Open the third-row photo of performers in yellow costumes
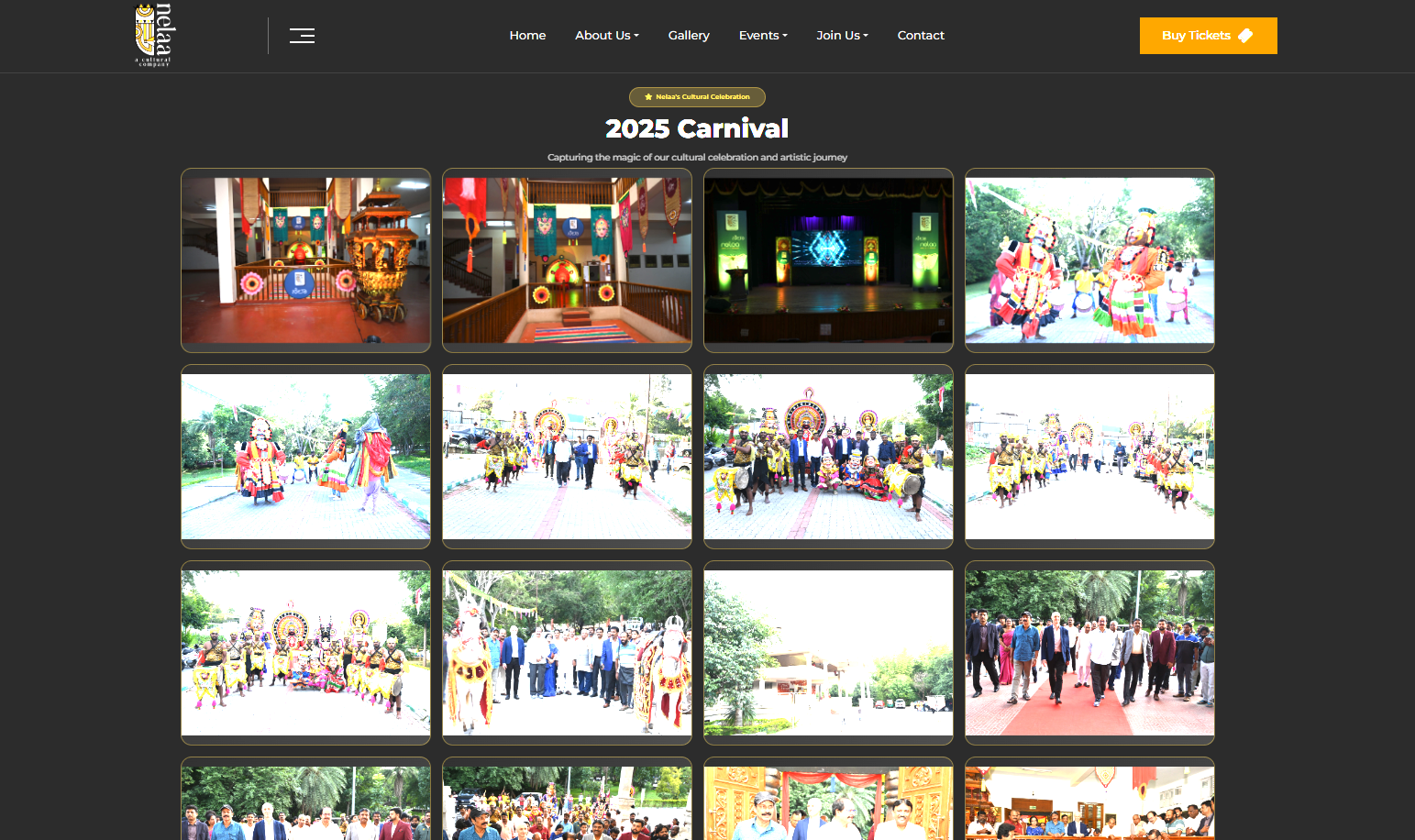Image resolution: width=1415 pixels, height=840 pixels. [305, 653]
